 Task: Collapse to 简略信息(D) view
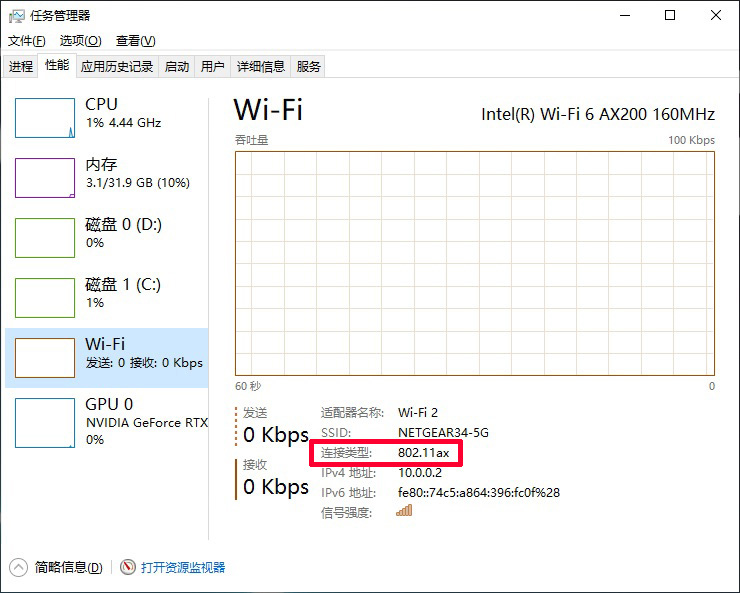click(68, 567)
